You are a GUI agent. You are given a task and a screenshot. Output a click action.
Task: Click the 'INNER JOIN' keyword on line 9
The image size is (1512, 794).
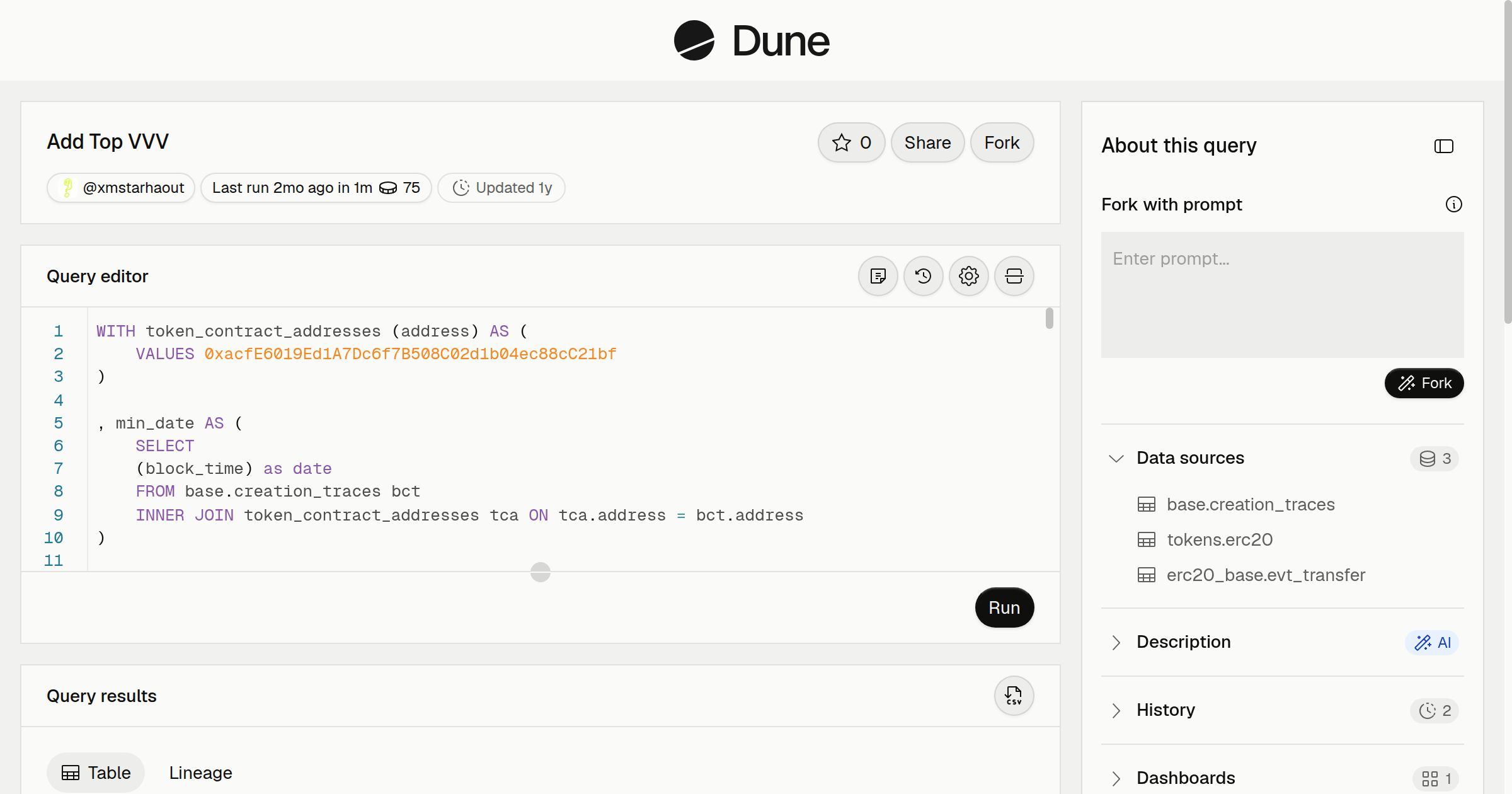[185, 515]
